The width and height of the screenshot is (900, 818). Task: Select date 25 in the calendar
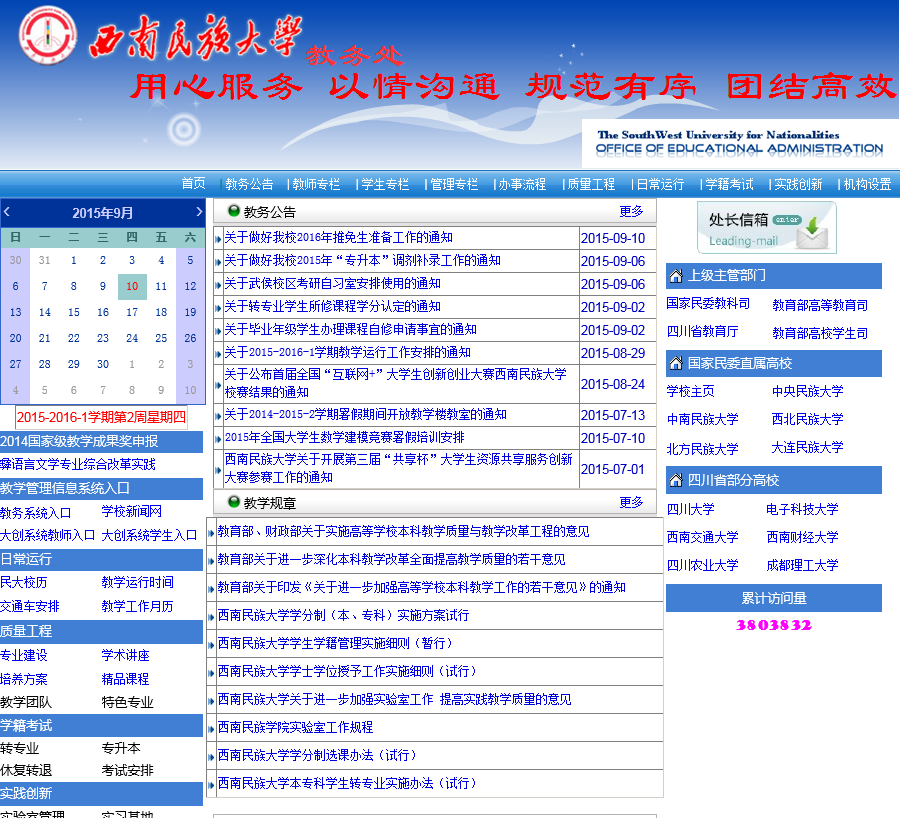pyautogui.click(x=161, y=338)
